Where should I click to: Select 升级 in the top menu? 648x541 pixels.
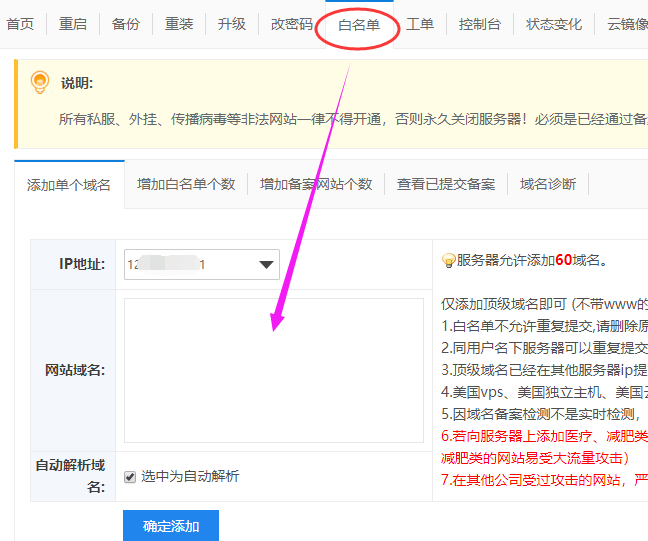[232, 24]
